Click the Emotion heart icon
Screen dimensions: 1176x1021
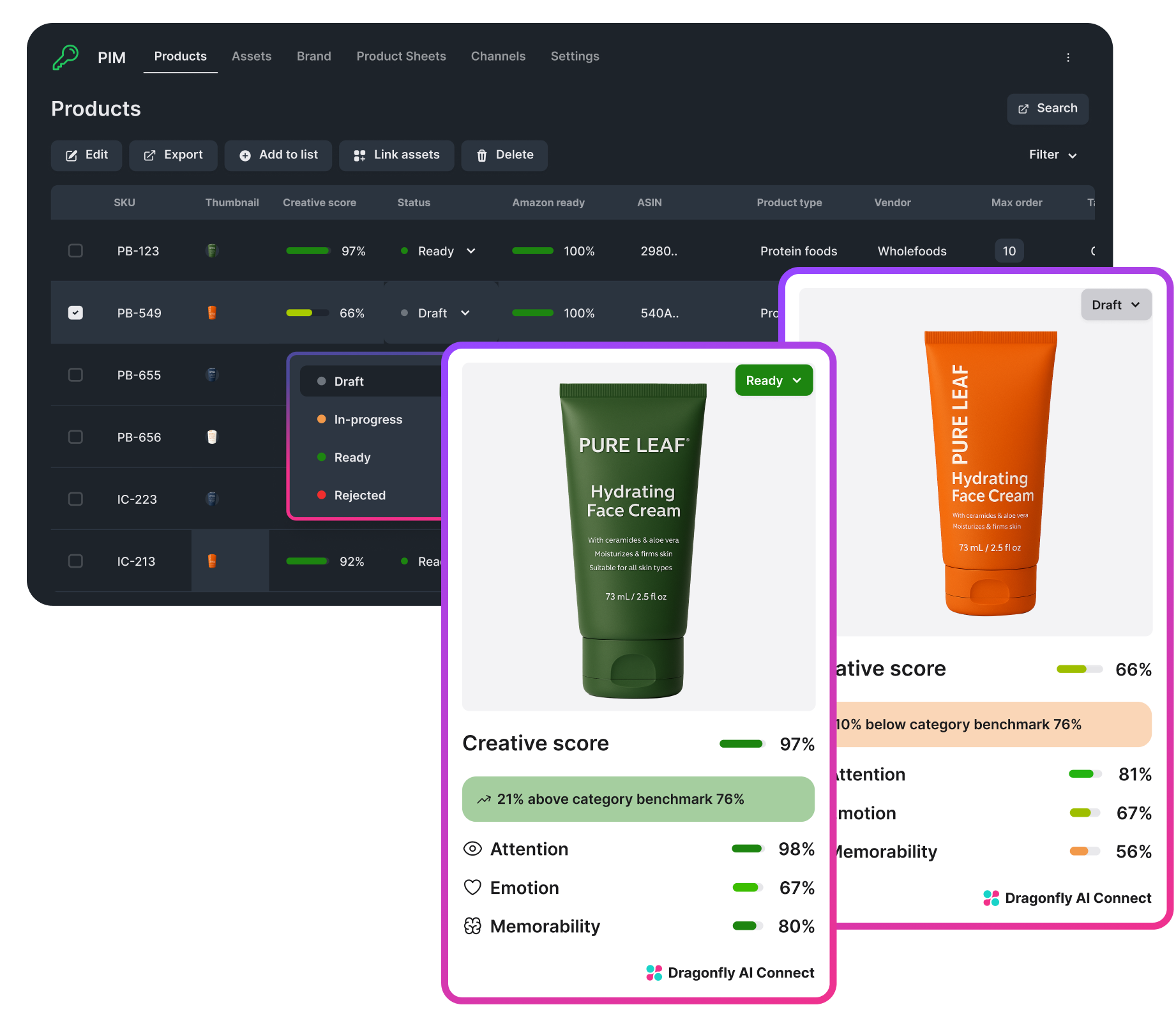pyautogui.click(x=472, y=888)
